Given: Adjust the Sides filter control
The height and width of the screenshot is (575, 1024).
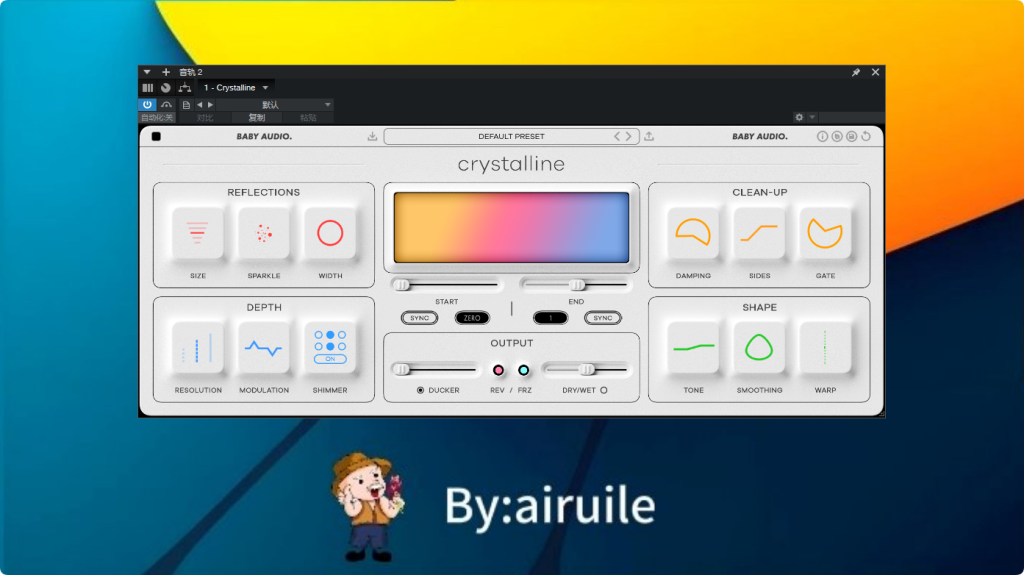Looking at the screenshot, I should tap(759, 233).
